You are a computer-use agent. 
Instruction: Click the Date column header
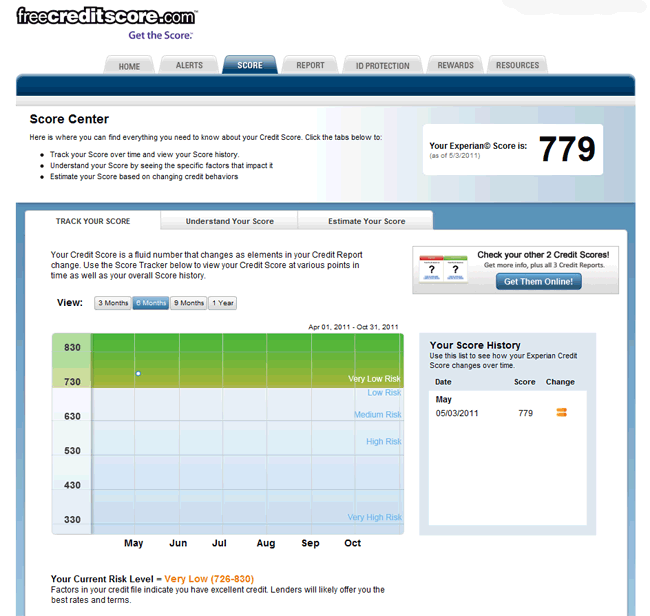[x=443, y=382]
